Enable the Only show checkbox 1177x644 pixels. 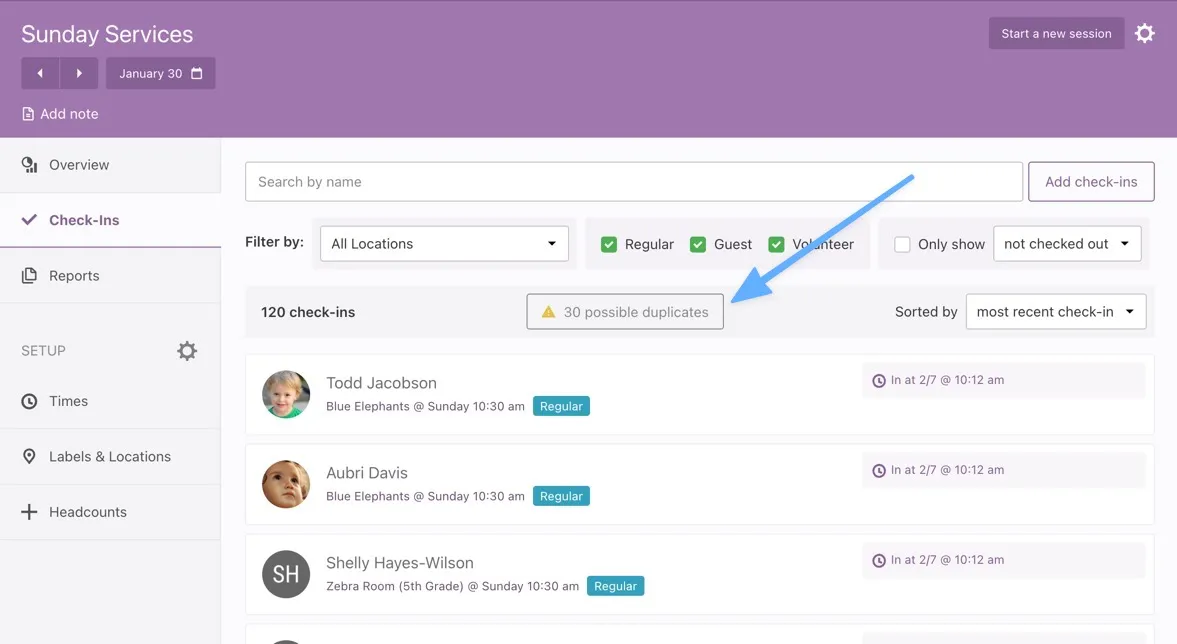point(902,244)
